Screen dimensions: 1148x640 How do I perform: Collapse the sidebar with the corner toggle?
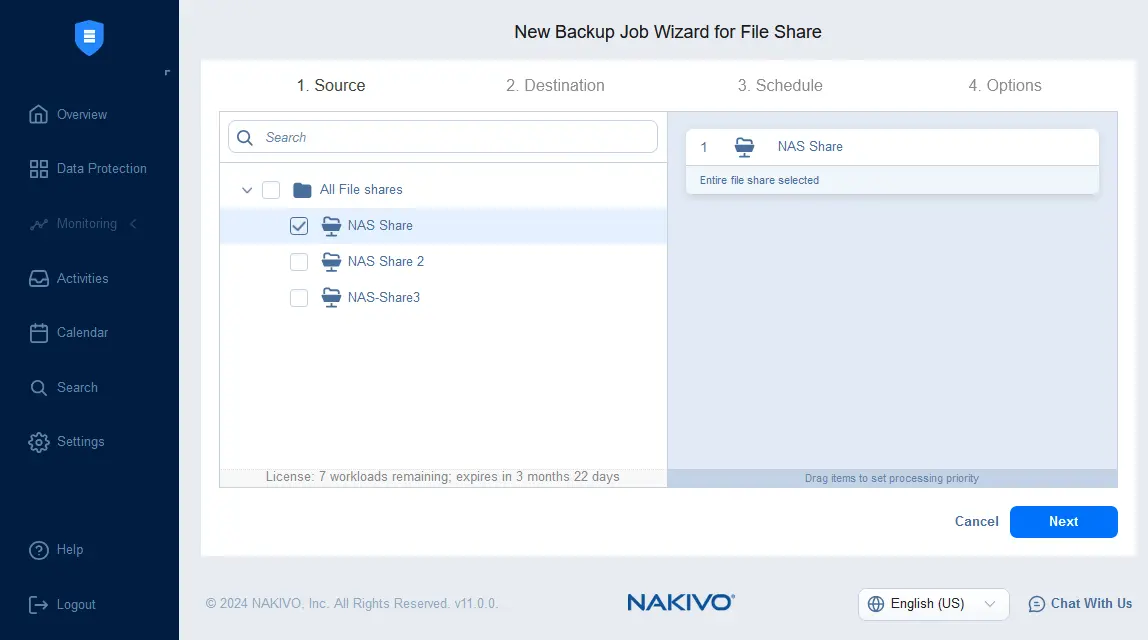[168, 72]
